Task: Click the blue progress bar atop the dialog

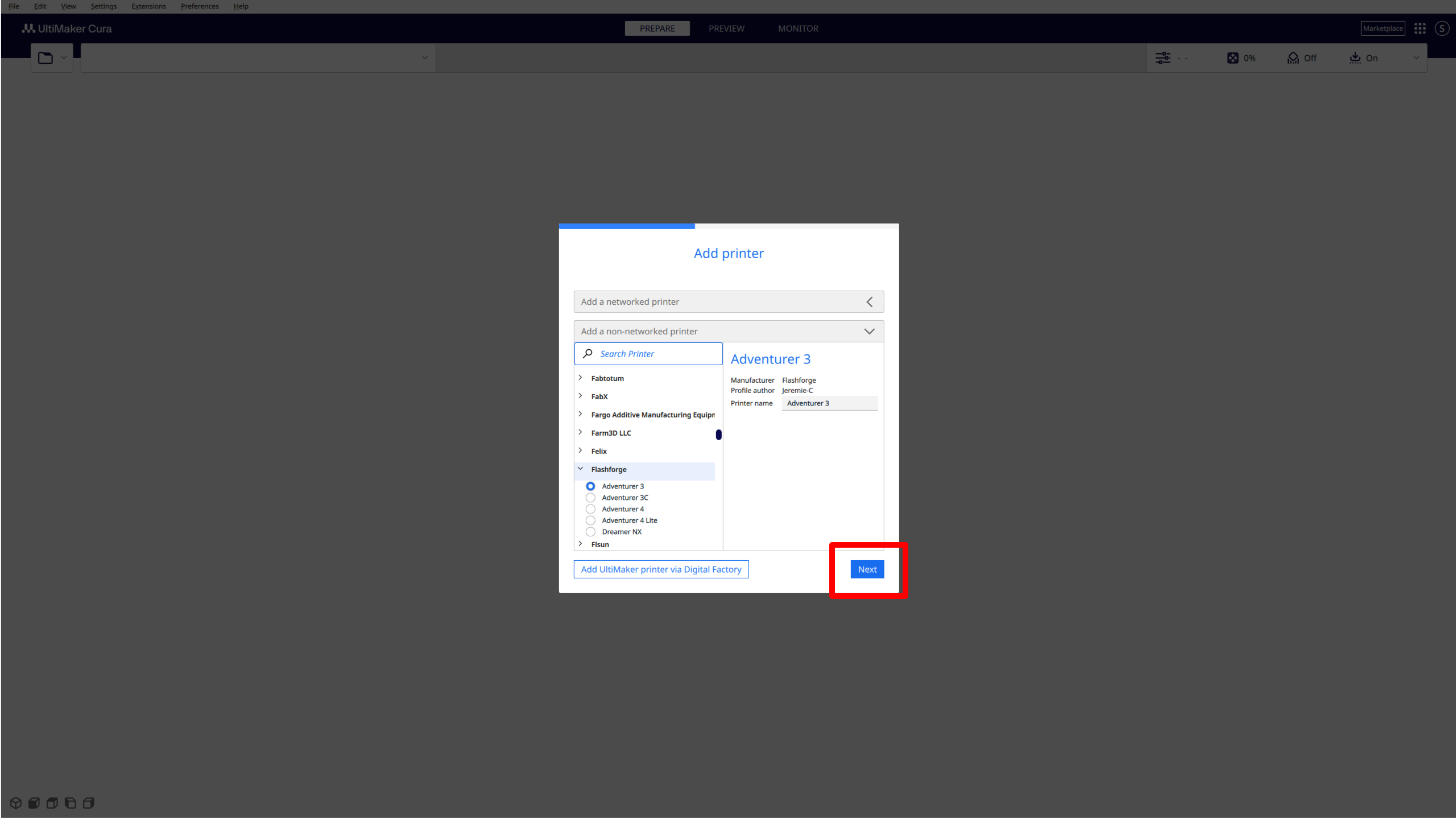Action: pos(626,226)
